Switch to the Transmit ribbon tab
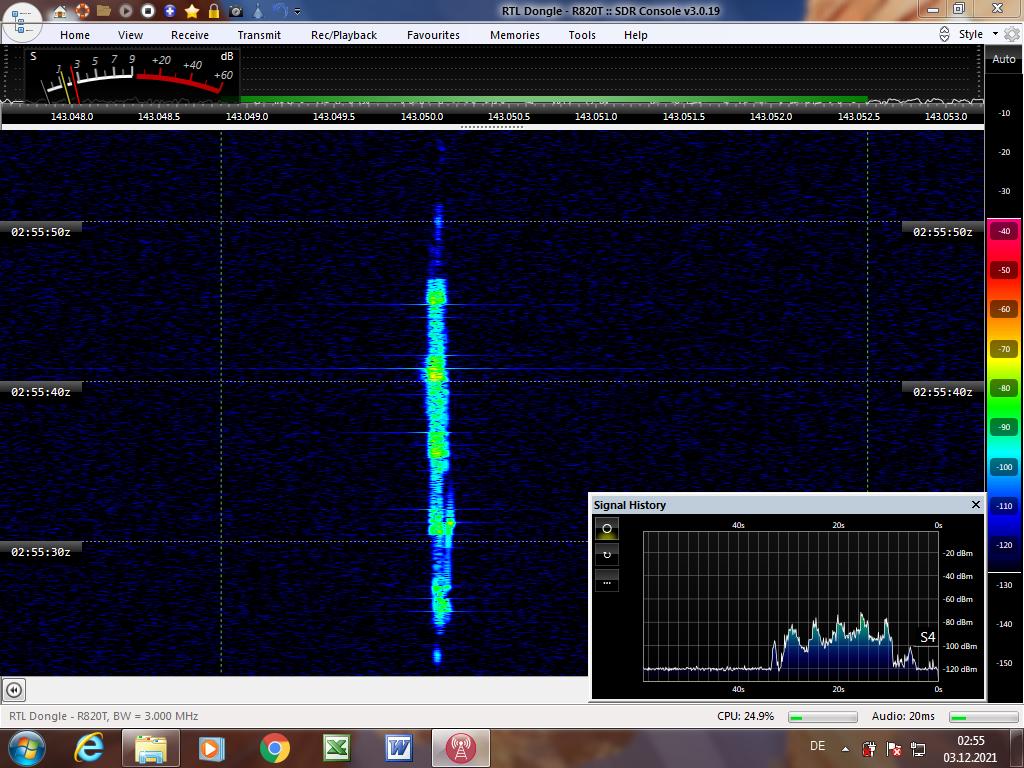The width and height of the screenshot is (1024, 768). [259, 35]
